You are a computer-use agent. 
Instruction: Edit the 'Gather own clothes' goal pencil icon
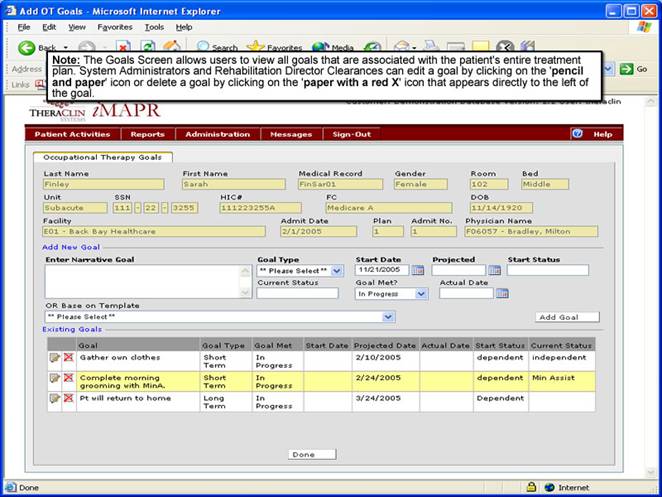[x=54, y=358]
